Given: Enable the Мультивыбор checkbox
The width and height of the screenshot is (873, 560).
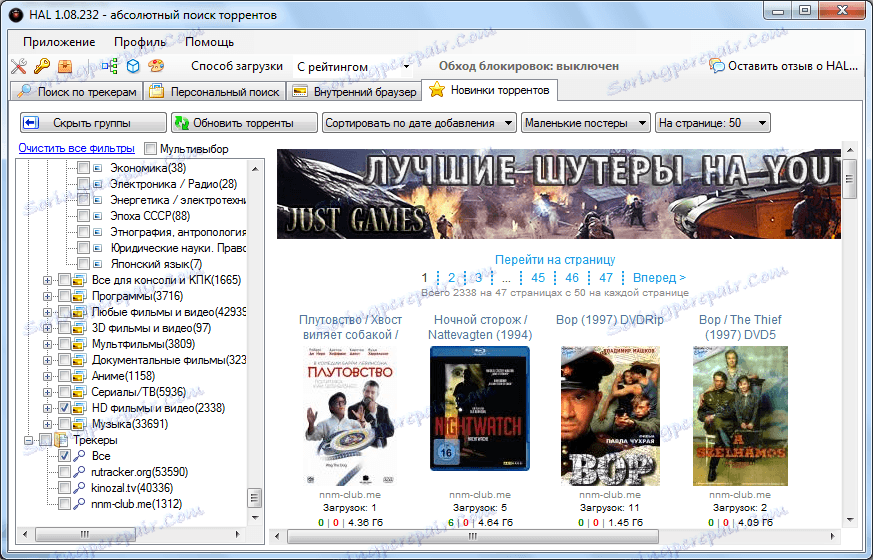Looking at the screenshot, I should pos(150,149).
